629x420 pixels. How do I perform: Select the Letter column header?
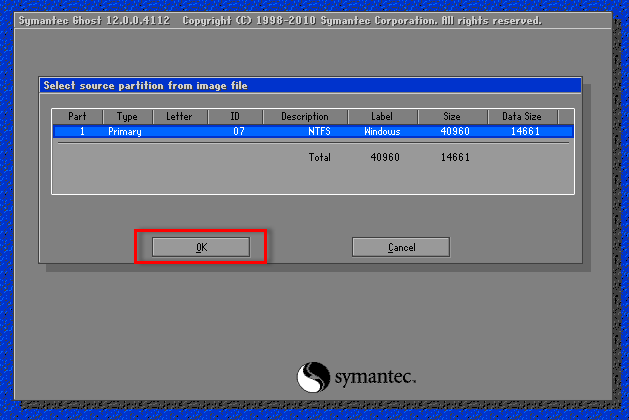tap(180, 117)
